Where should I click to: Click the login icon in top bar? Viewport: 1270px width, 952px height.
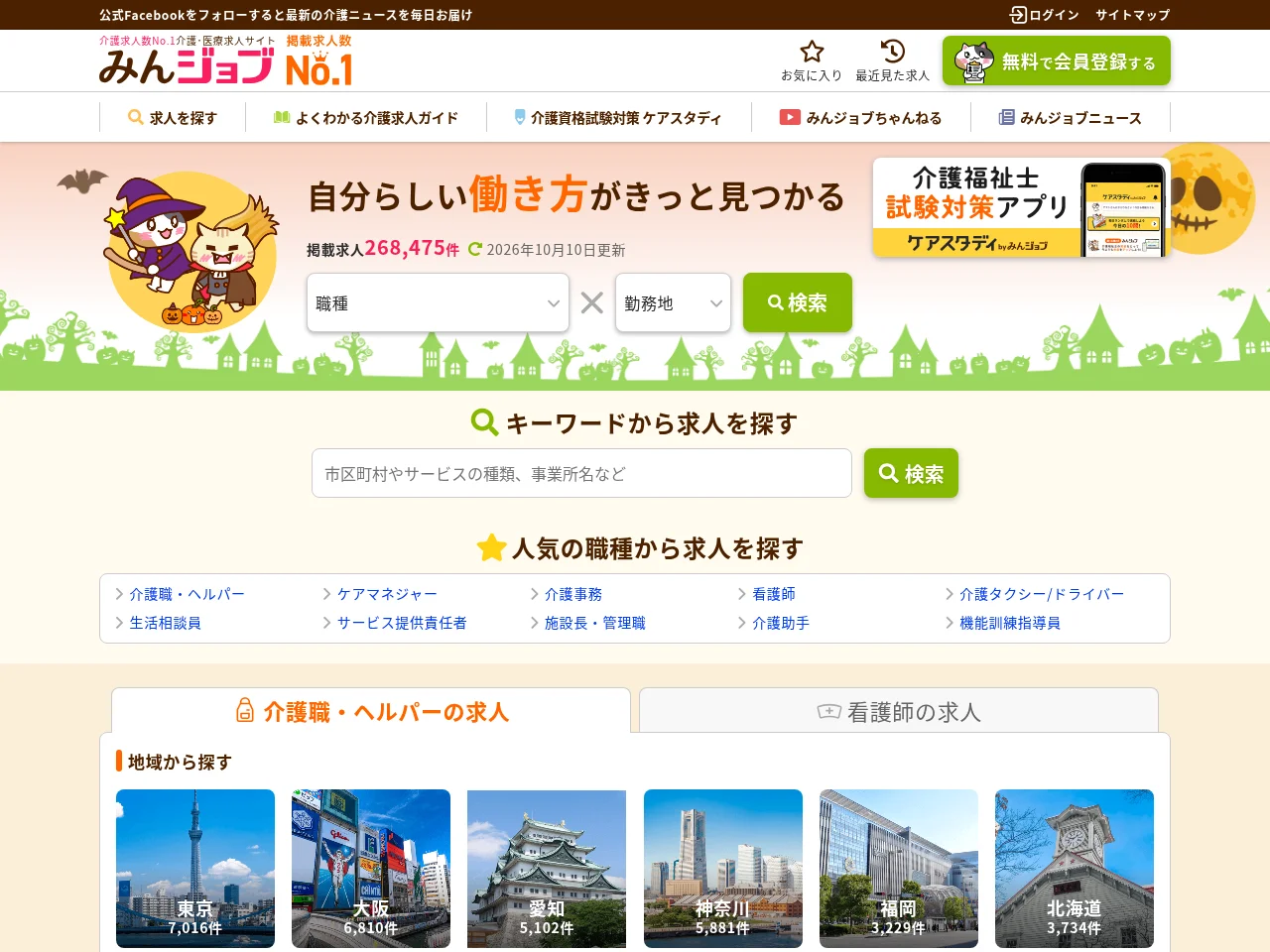[x=1018, y=15]
